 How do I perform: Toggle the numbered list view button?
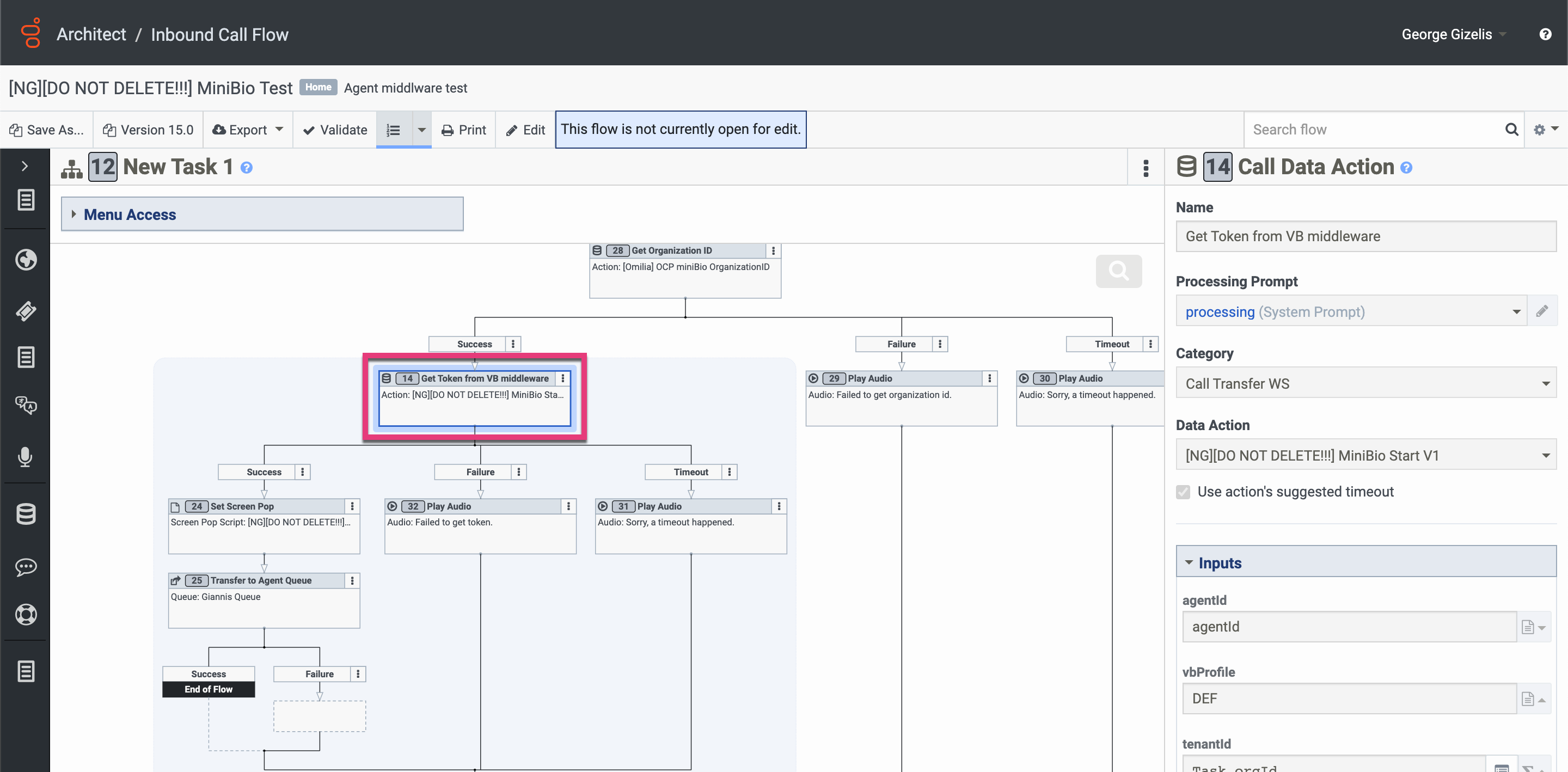click(x=393, y=130)
